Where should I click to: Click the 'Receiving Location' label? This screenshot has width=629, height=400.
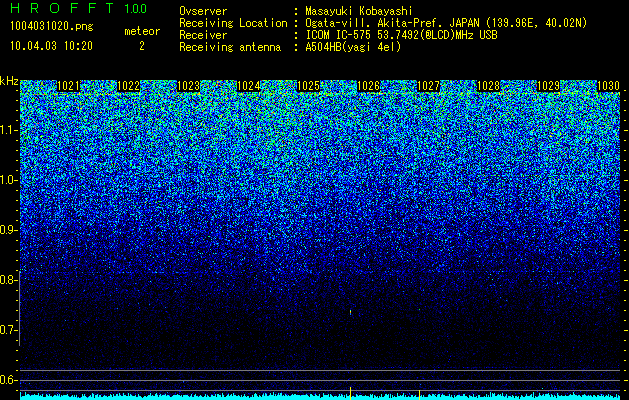(x=233, y=23)
